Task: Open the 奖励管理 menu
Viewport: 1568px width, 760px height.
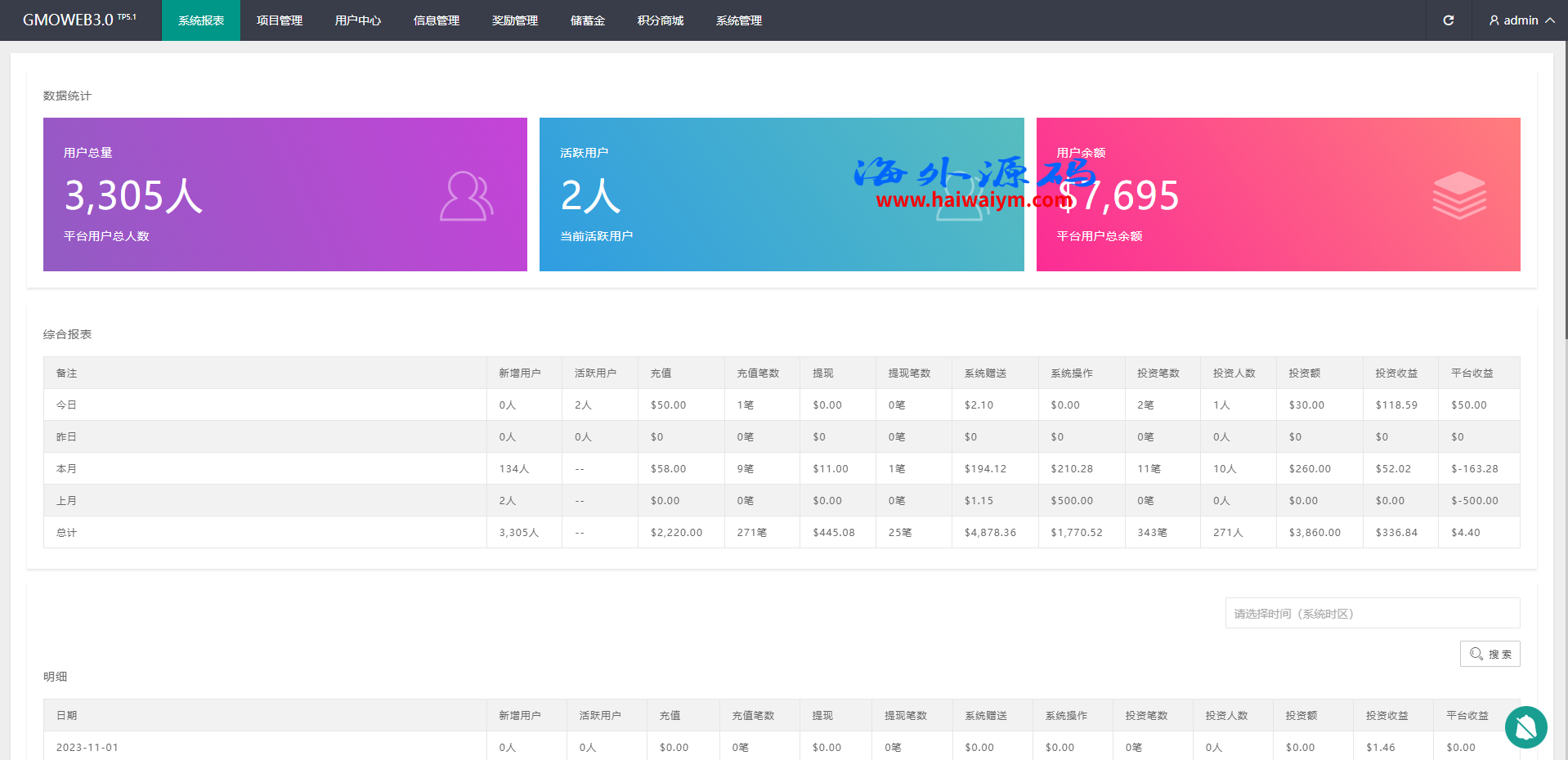Action: (514, 20)
